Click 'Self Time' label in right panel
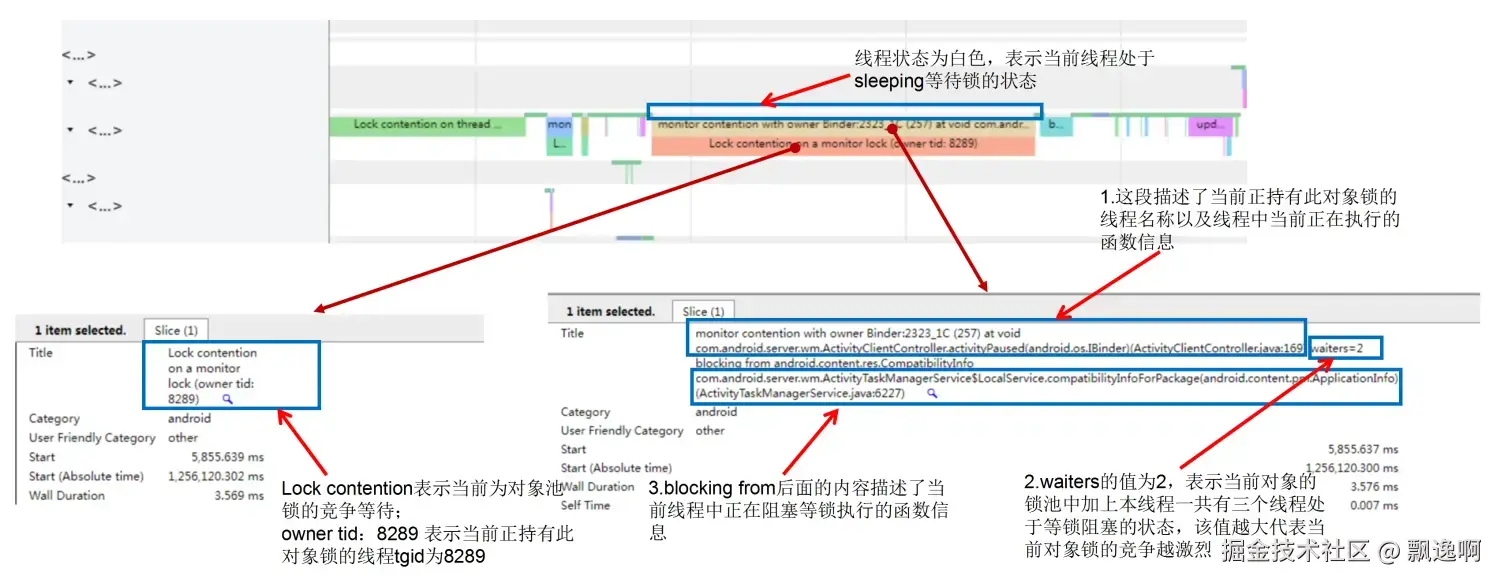The image size is (1500, 583). click(585, 506)
